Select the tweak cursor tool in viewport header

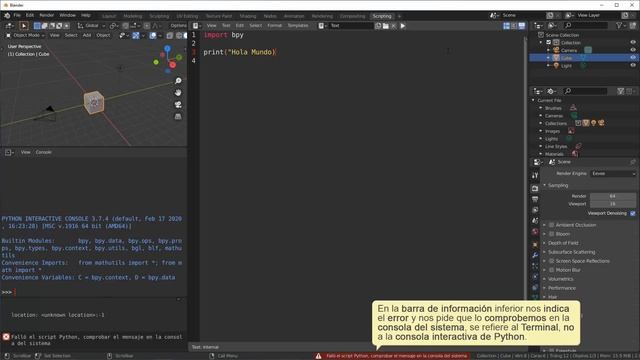(x=24, y=26)
